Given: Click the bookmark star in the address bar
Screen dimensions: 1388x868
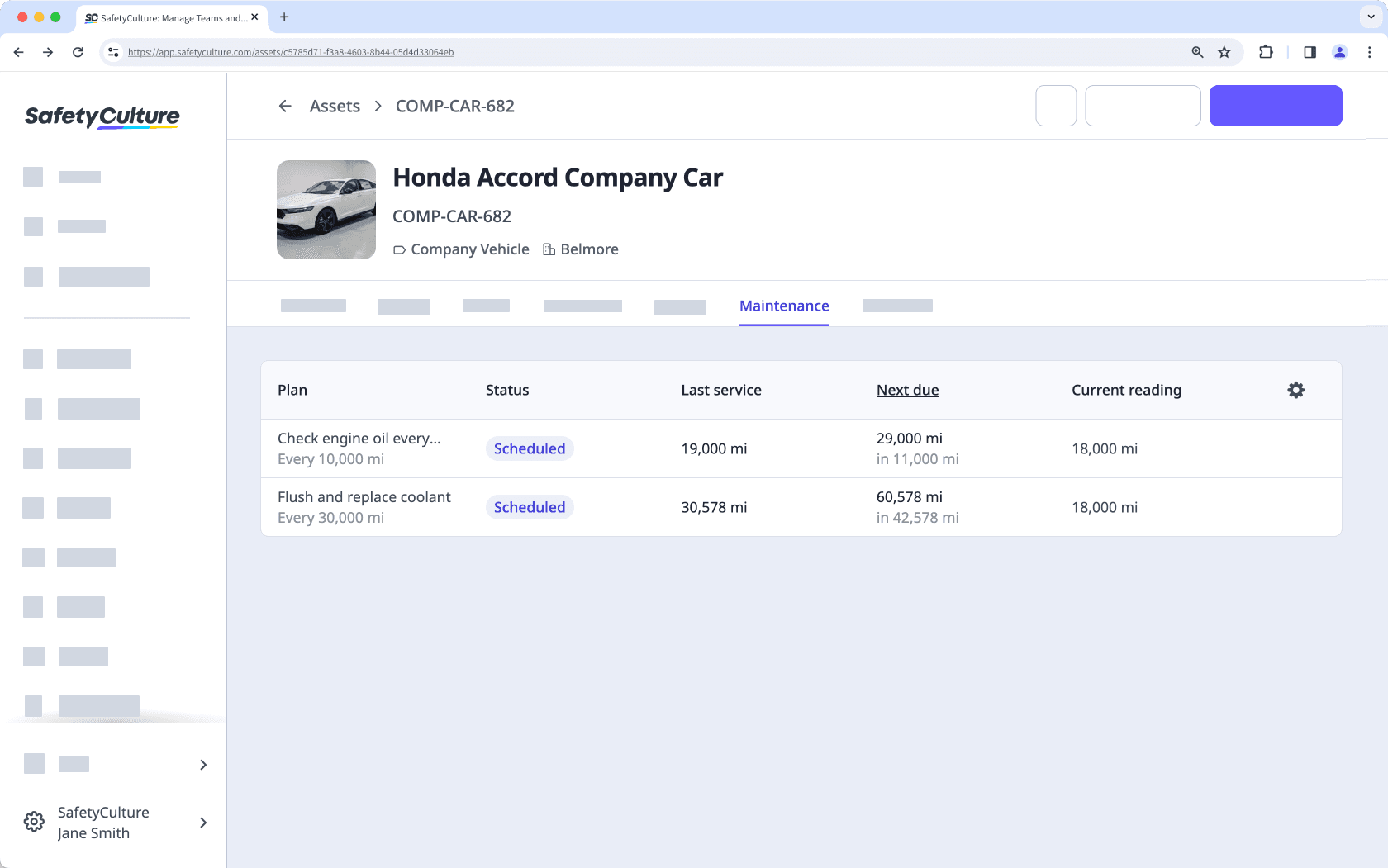Looking at the screenshot, I should (1224, 52).
